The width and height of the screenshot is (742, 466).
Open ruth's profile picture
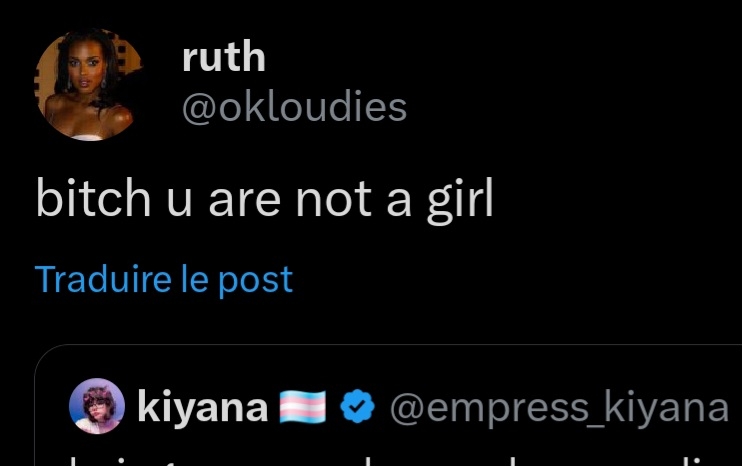[x=87, y=83]
